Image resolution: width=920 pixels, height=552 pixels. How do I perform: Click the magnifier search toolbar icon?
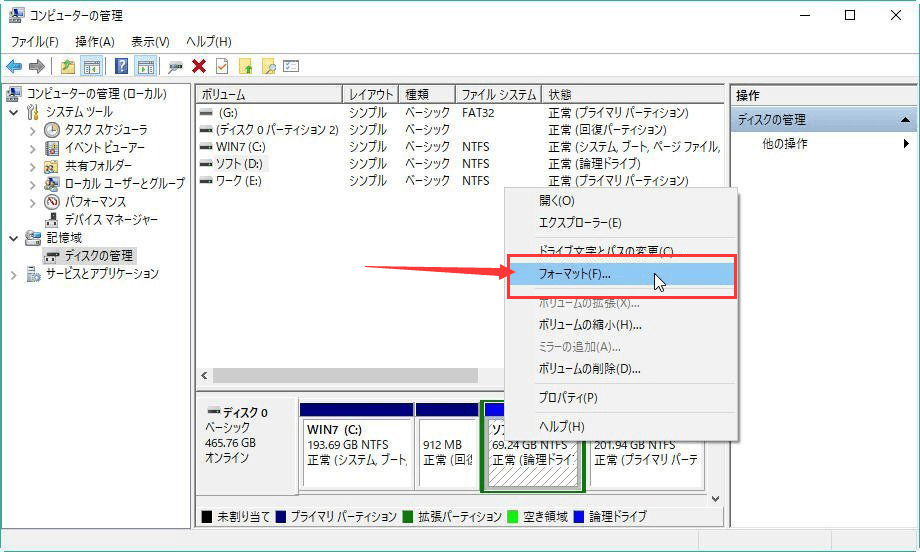pos(269,66)
